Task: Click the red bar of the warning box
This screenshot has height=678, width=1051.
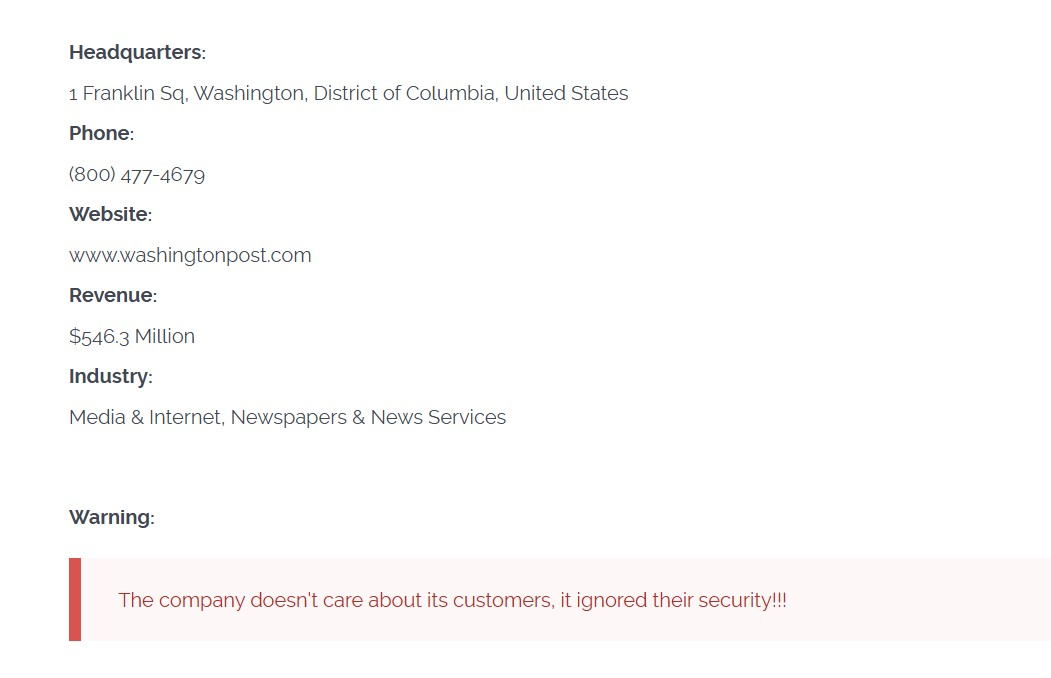Action: 75,600
